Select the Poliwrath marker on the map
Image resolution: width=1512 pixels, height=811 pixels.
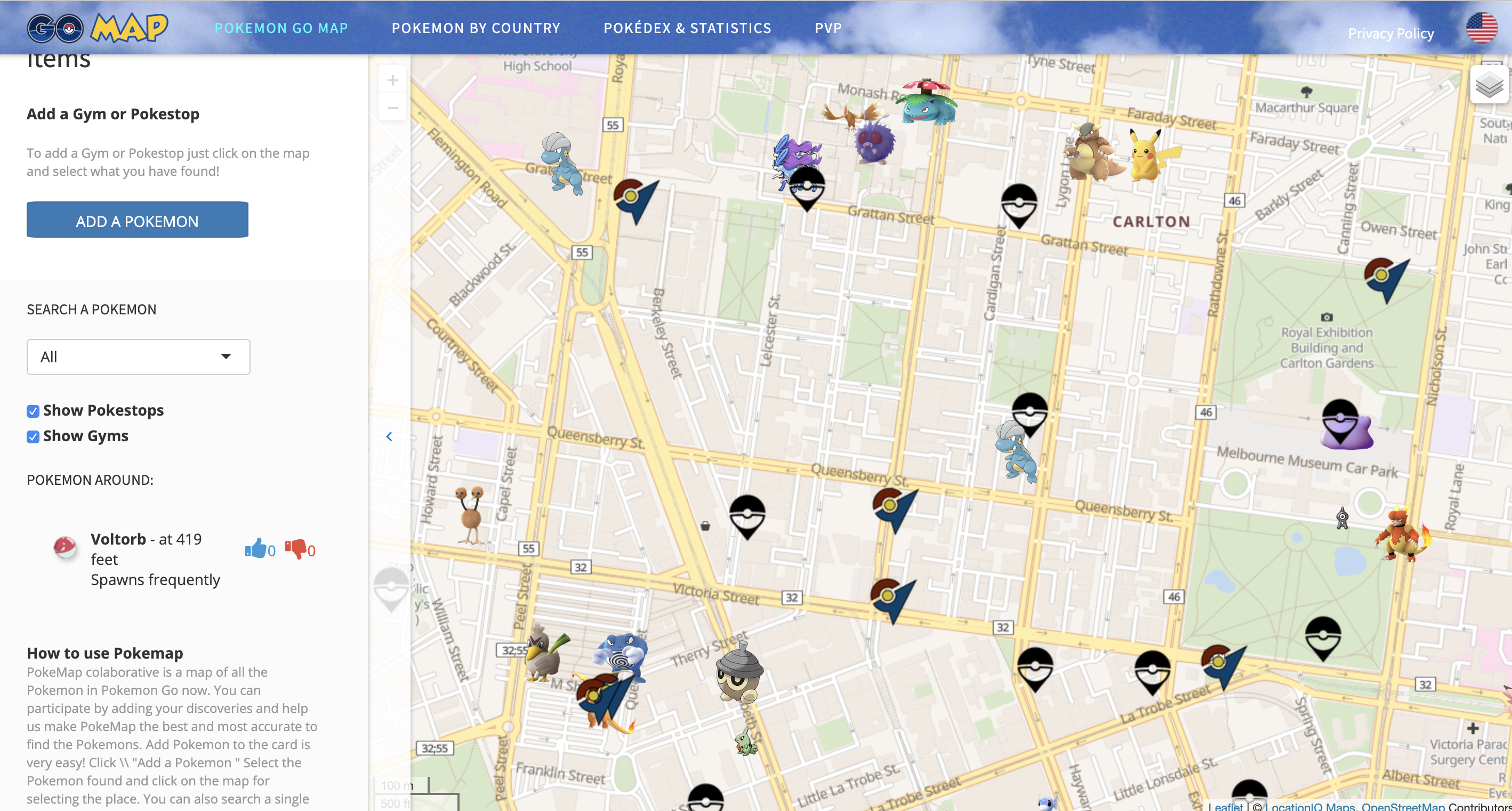(621, 655)
